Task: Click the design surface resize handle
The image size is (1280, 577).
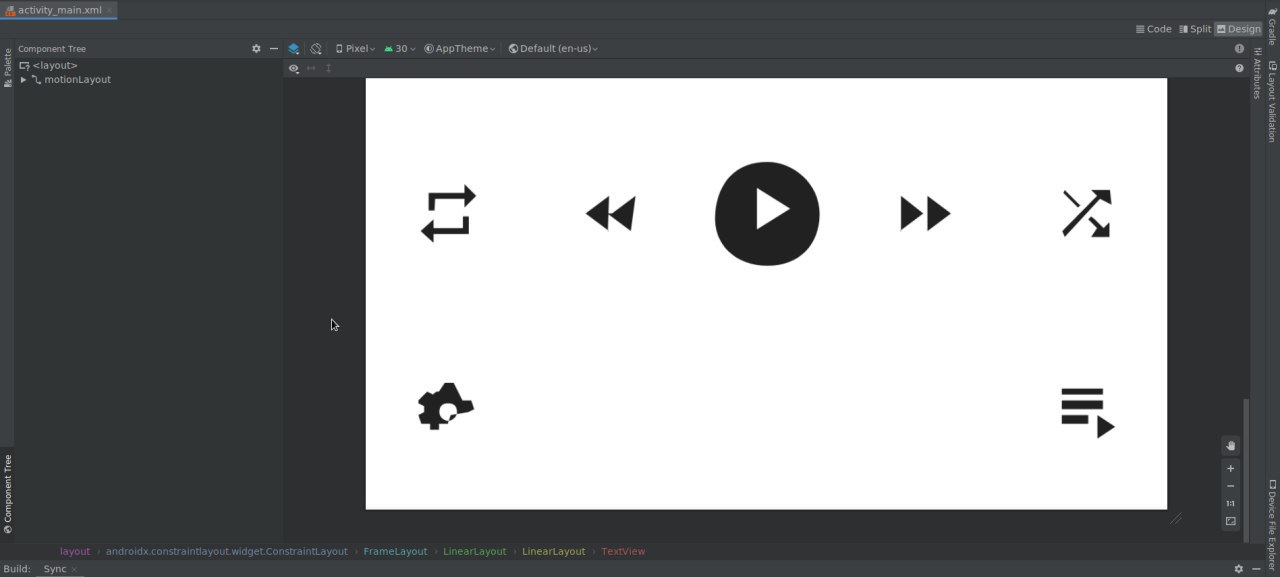Action: coord(1176,518)
